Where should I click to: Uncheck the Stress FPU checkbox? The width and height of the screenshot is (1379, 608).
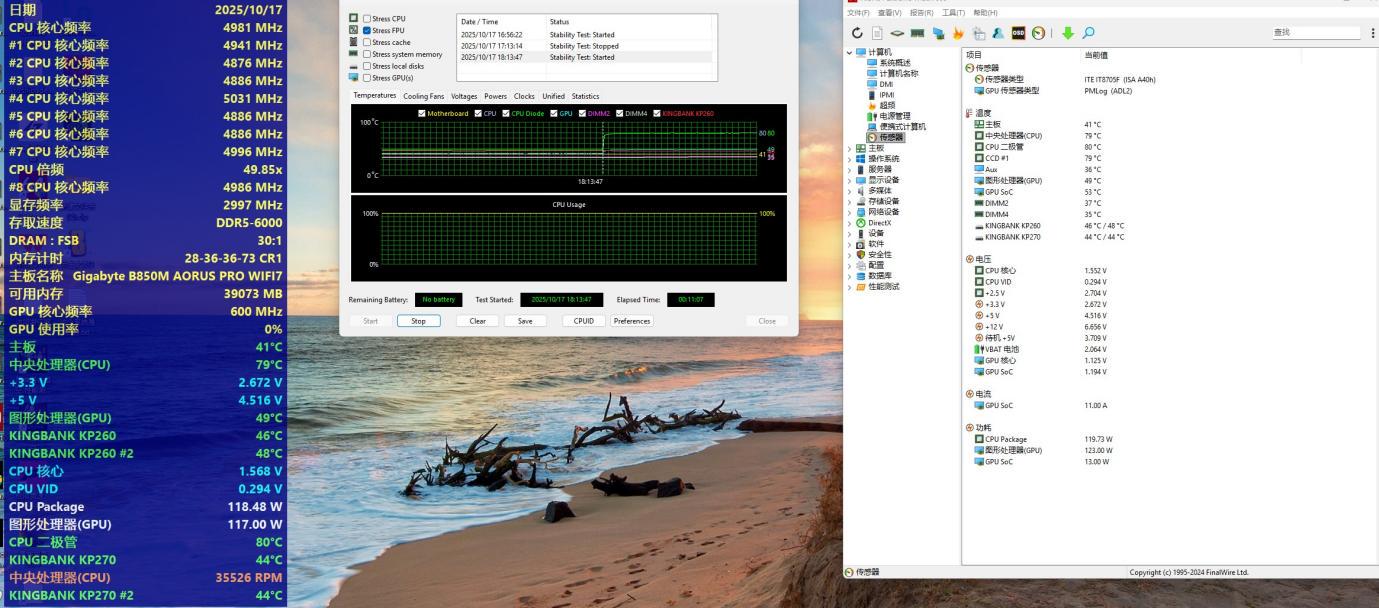pyautogui.click(x=367, y=31)
